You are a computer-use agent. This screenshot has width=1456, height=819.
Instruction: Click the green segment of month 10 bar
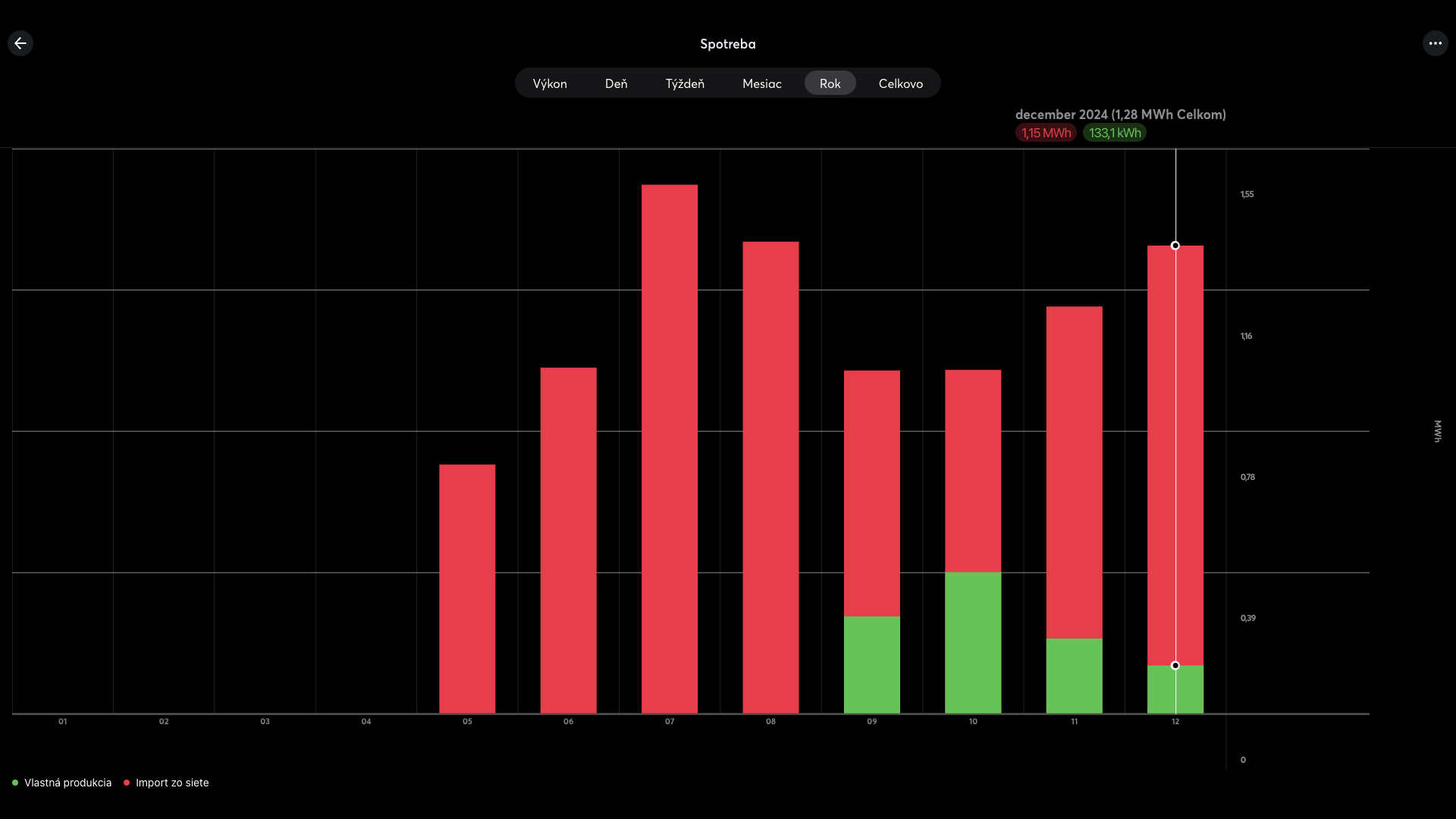[x=973, y=642]
